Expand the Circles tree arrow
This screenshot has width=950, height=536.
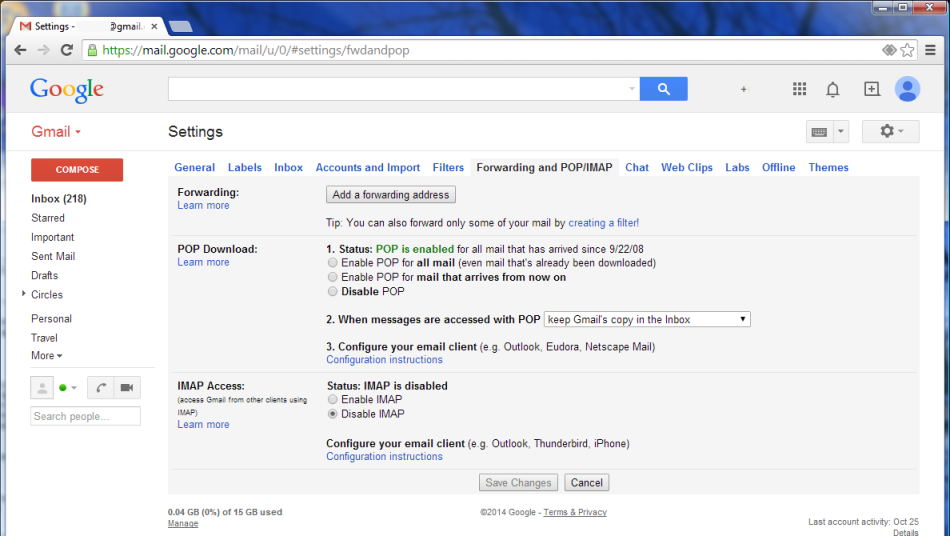coord(24,294)
